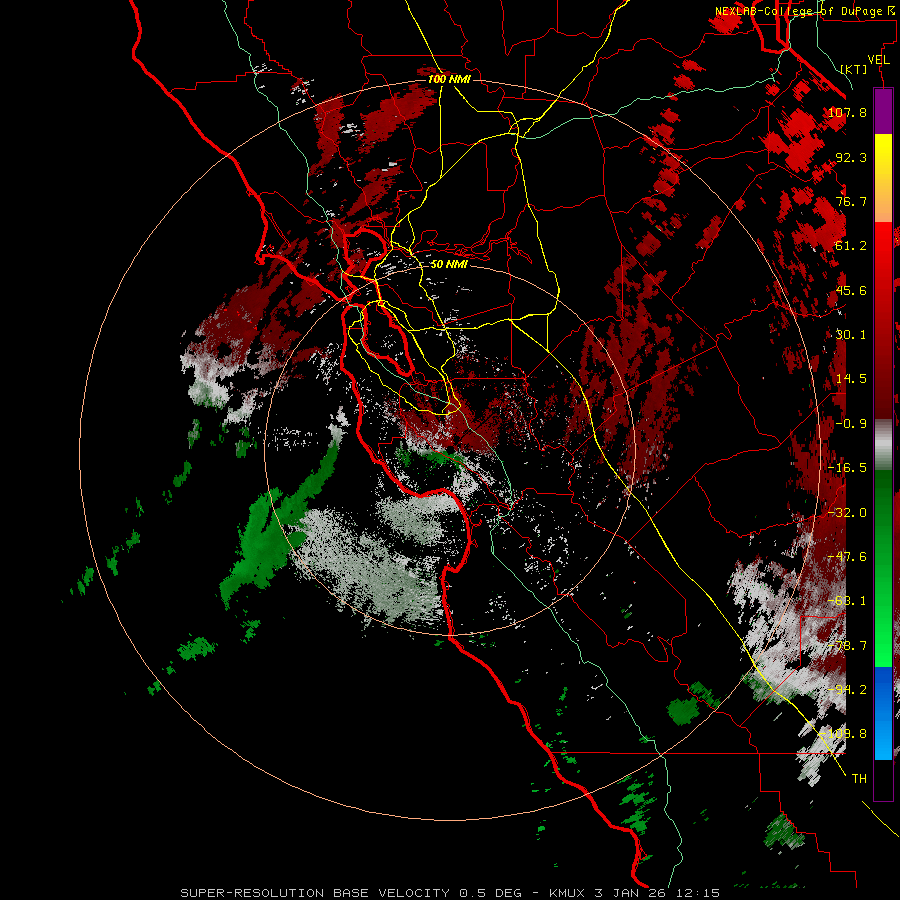900x900 pixels.
Task: Click the VEL legend title
Action: [x=878, y=60]
